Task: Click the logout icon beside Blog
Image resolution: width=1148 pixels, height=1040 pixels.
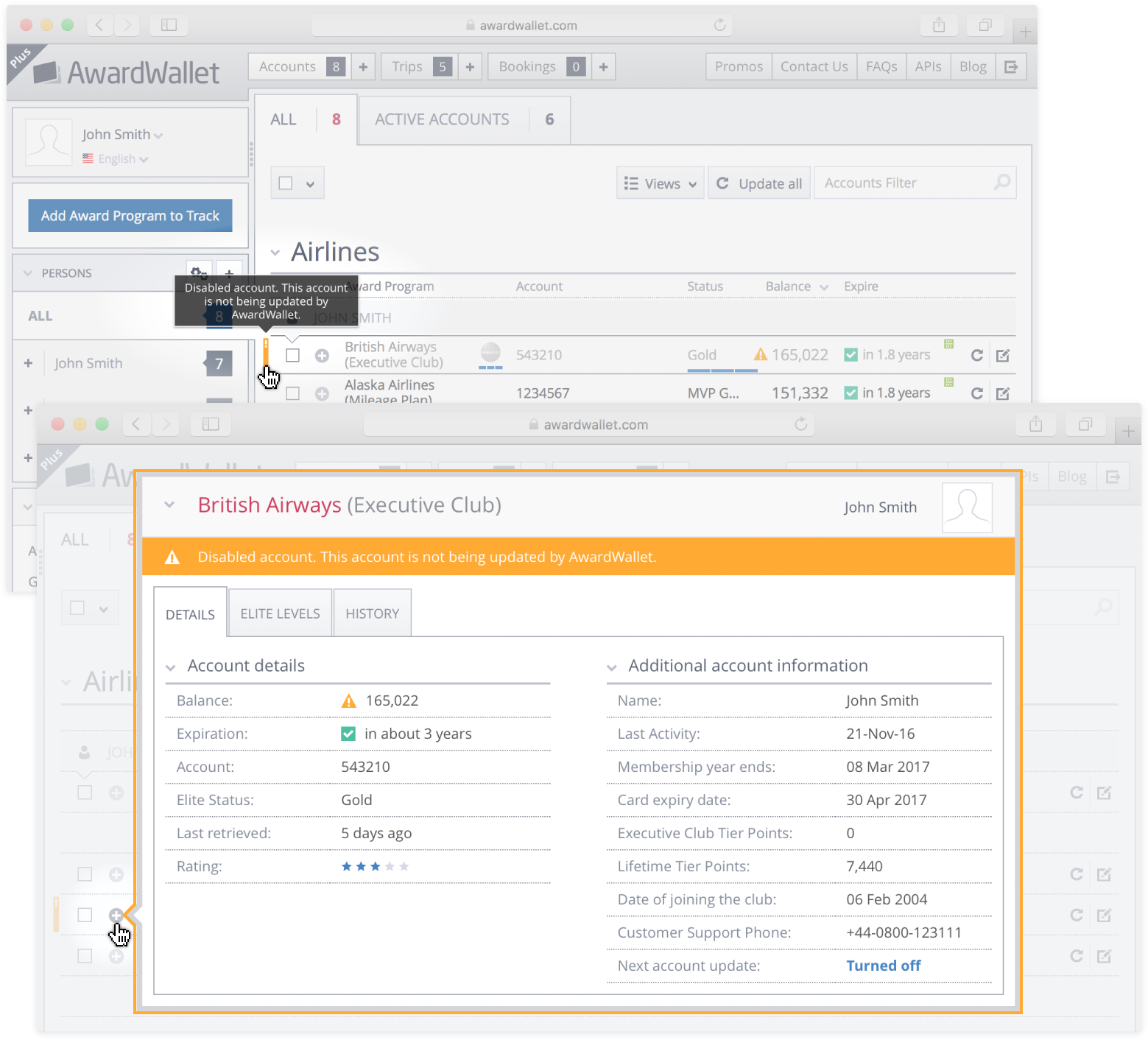Action: click(x=1011, y=66)
